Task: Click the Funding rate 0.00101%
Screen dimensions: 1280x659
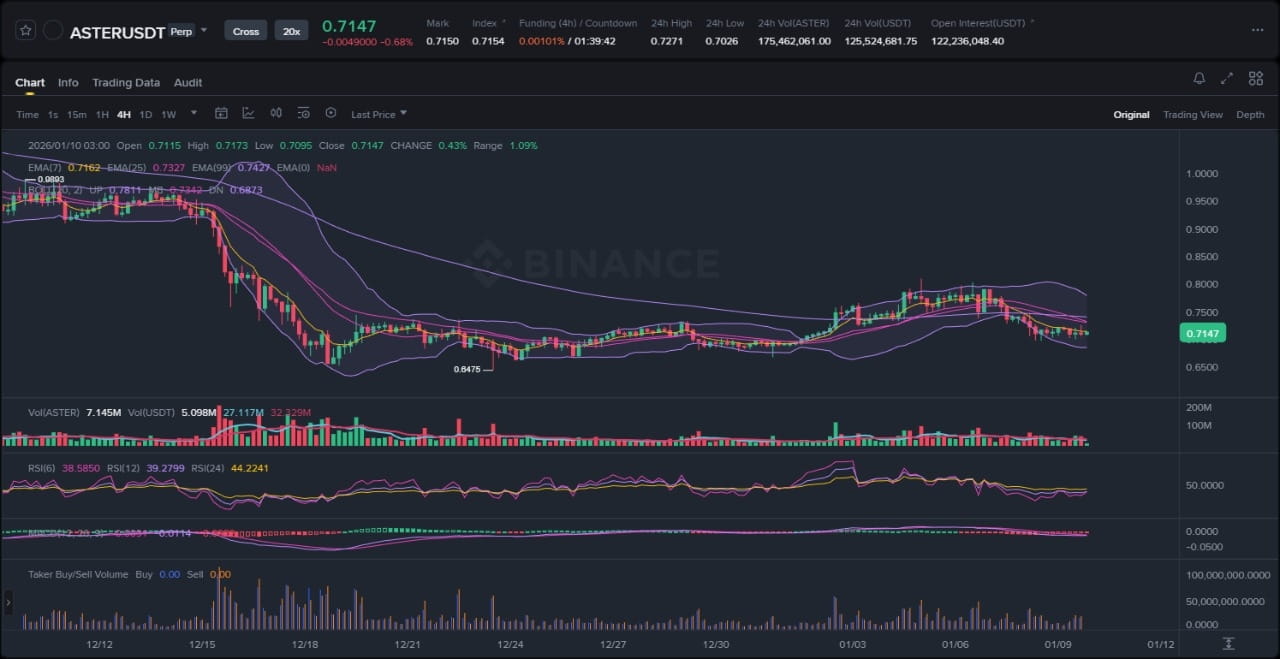Action: (x=544, y=41)
